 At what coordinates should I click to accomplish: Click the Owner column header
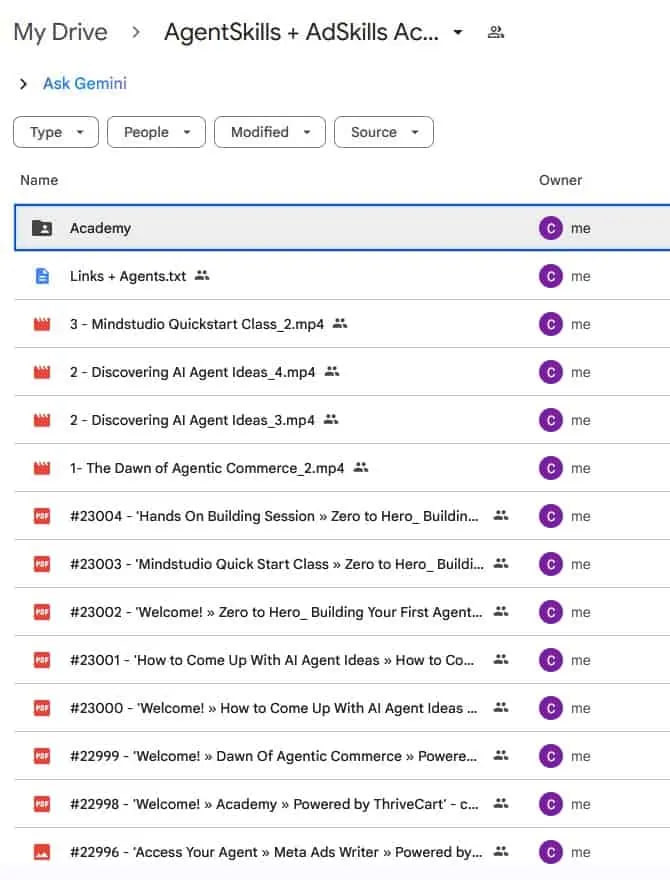tap(560, 180)
